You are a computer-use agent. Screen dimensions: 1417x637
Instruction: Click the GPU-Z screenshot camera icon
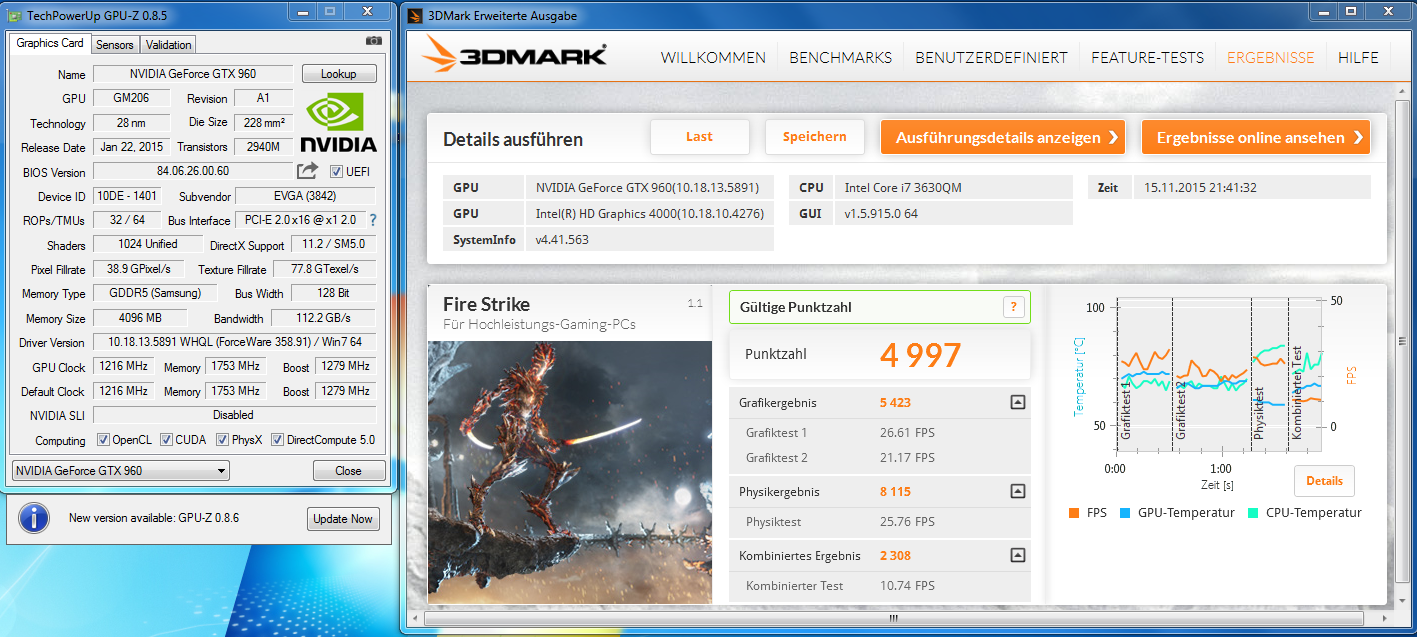(x=374, y=41)
